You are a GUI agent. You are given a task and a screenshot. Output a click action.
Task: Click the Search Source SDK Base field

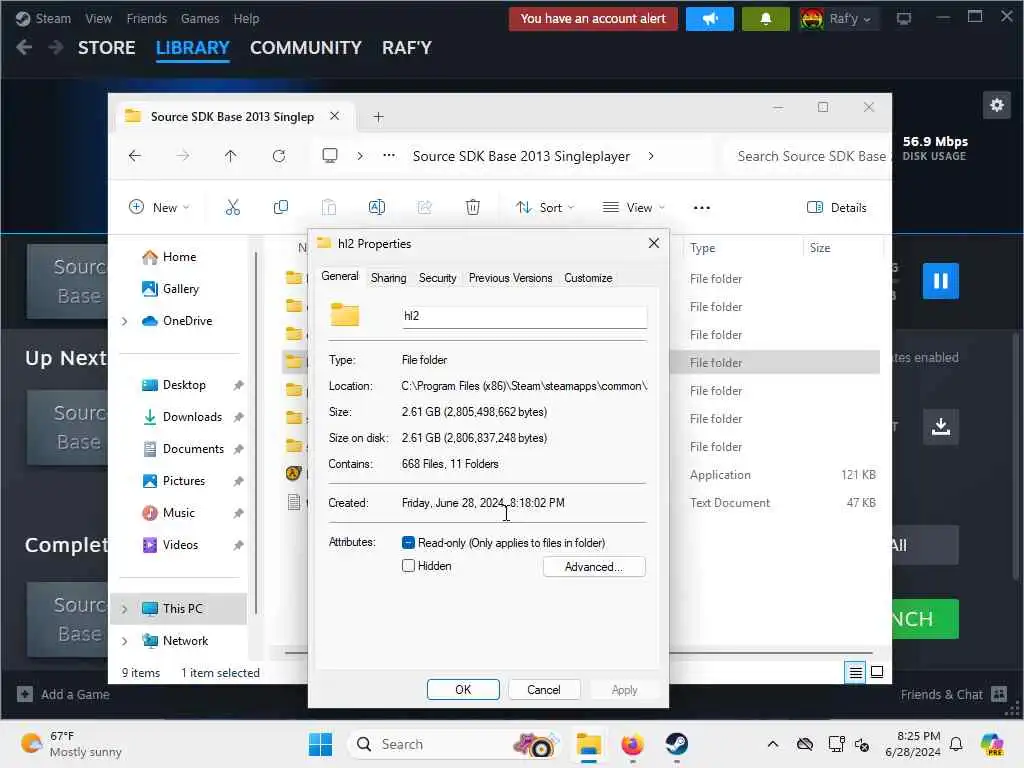tap(809, 156)
